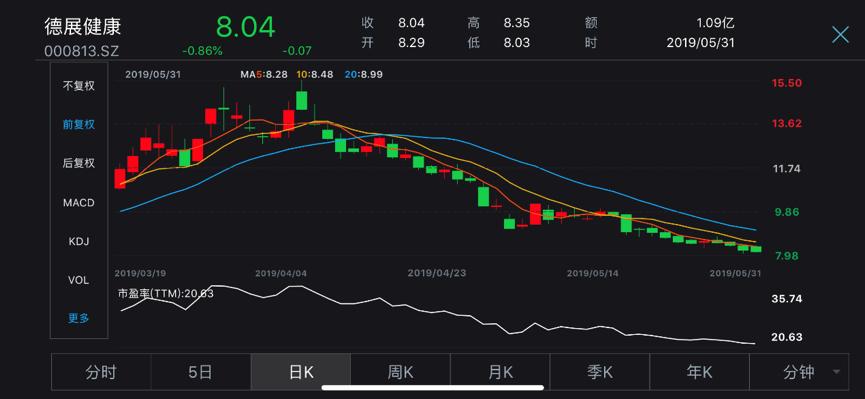Screen dimensions: 865x399
Task: Close the chart with the X icon
Action: pyautogui.click(x=840, y=35)
